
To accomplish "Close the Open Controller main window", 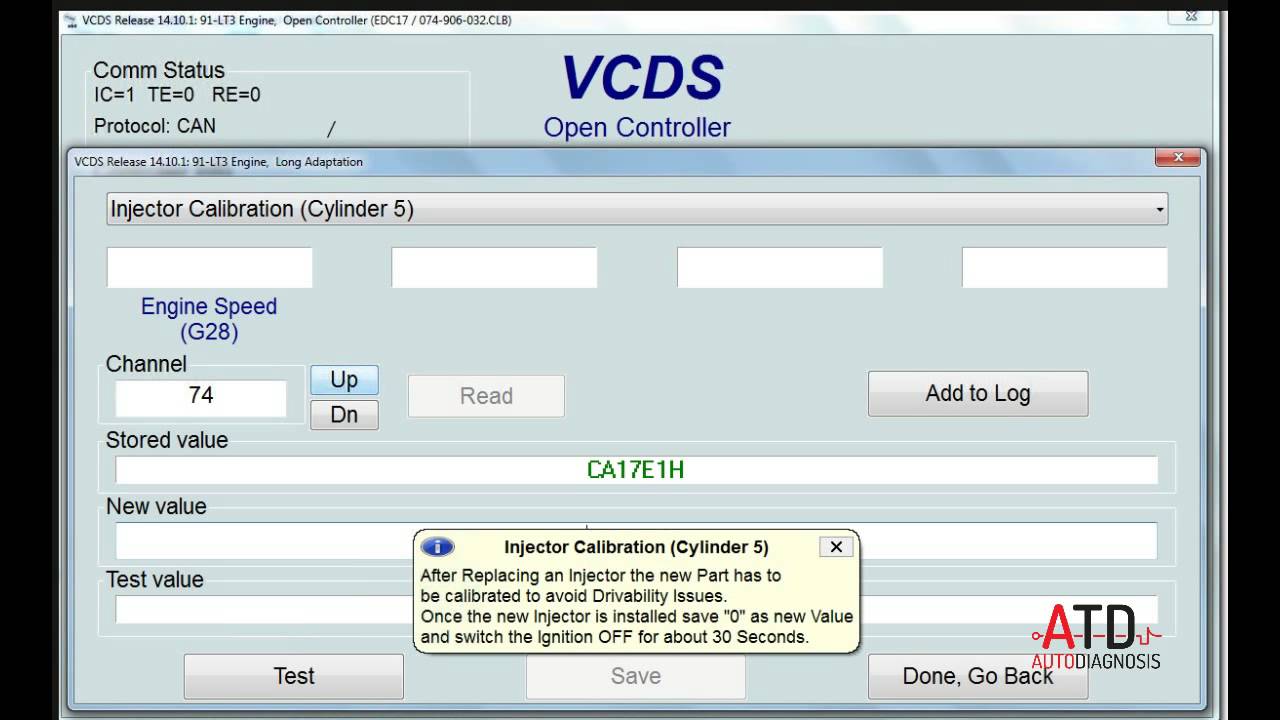I will [x=1190, y=16].
